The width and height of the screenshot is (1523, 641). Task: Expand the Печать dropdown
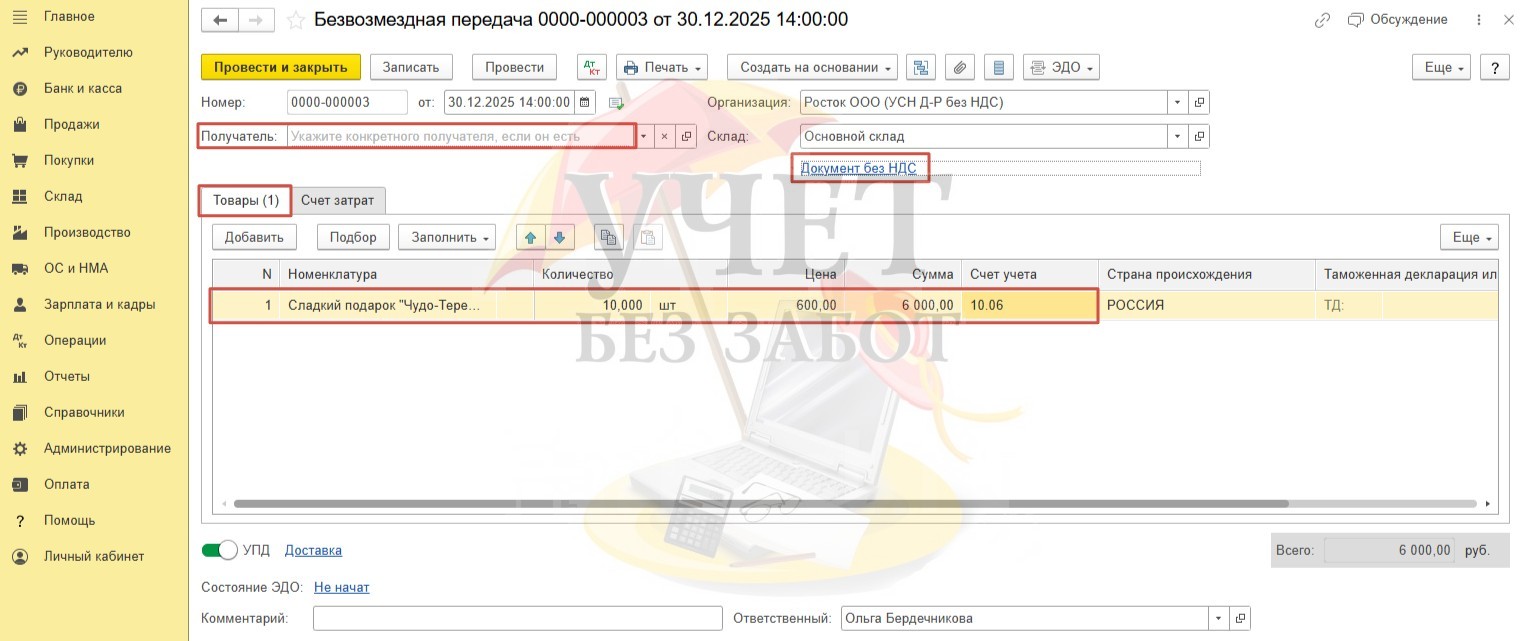click(x=661, y=67)
